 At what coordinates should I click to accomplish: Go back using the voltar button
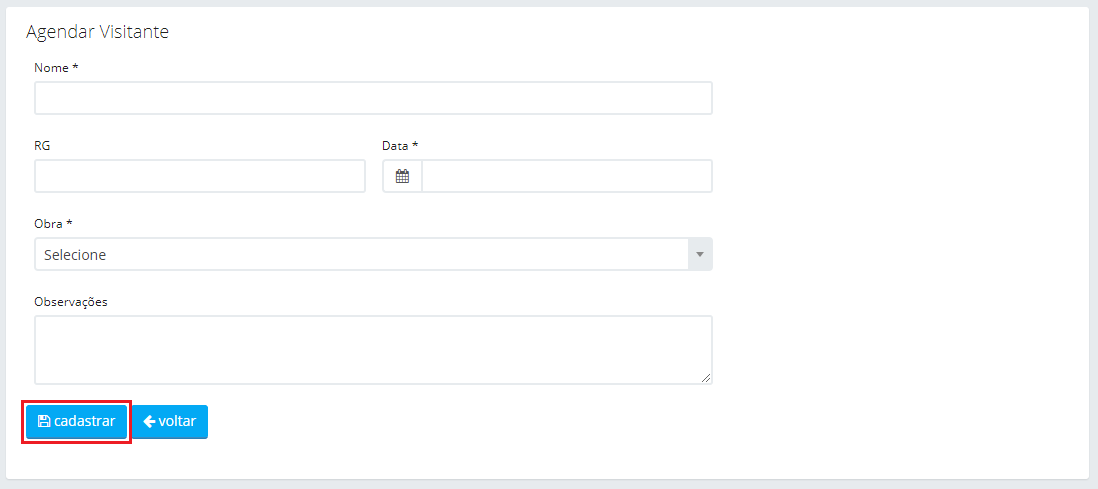tap(170, 422)
